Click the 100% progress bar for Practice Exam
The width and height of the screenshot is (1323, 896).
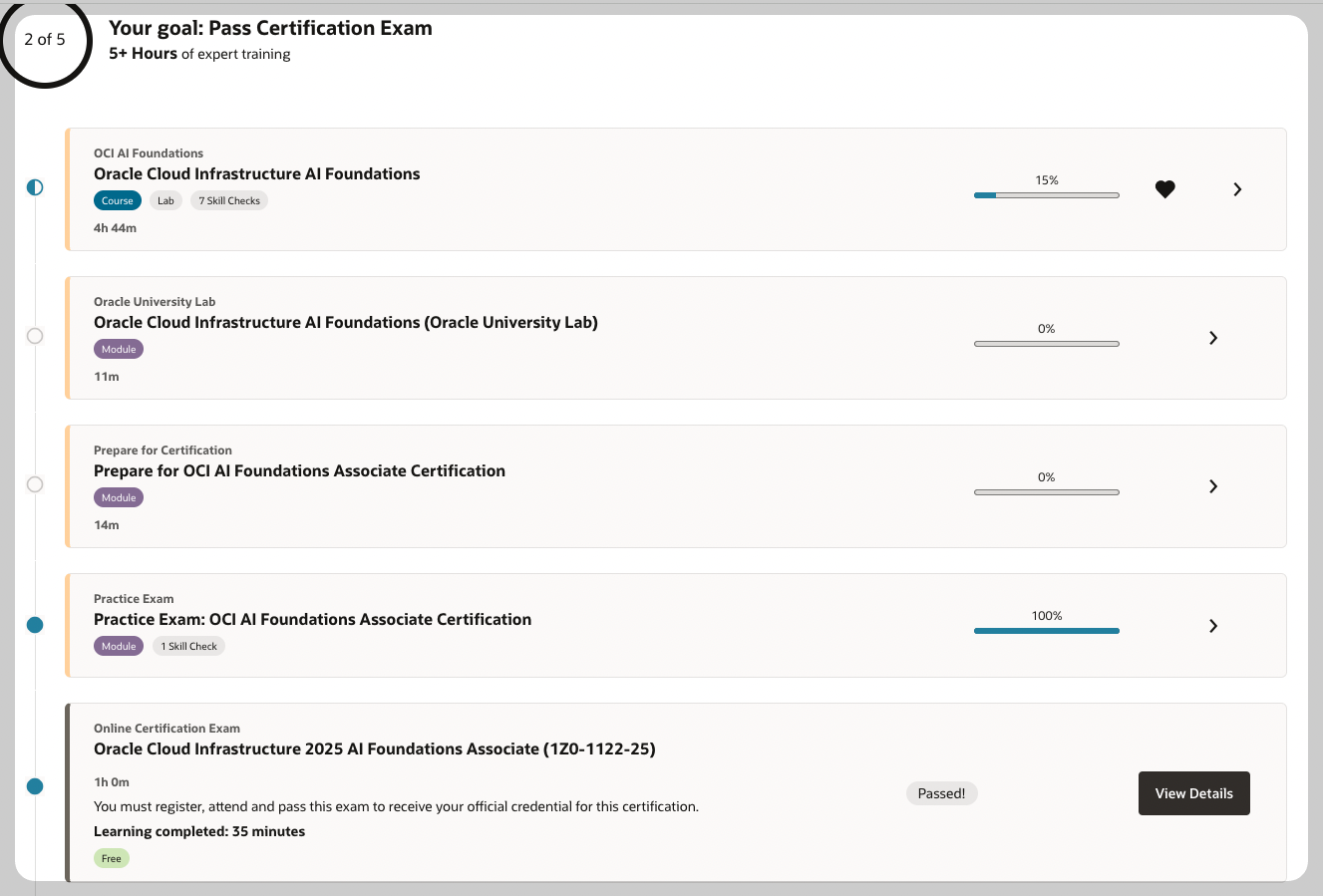click(x=1046, y=631)
